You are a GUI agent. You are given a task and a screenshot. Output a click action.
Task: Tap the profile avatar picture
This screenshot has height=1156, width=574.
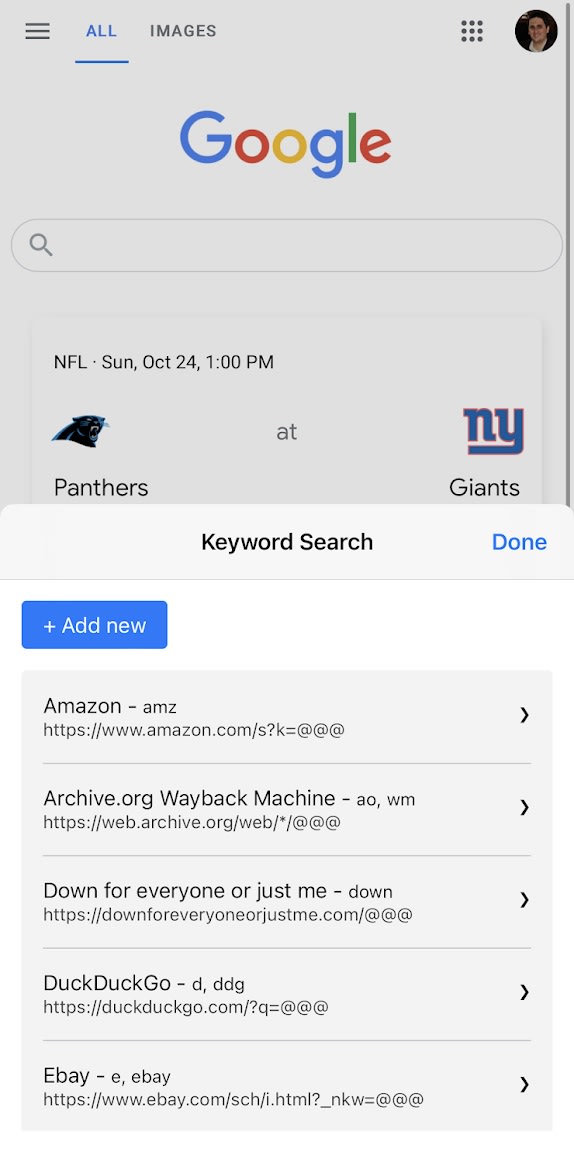point(536,31)
